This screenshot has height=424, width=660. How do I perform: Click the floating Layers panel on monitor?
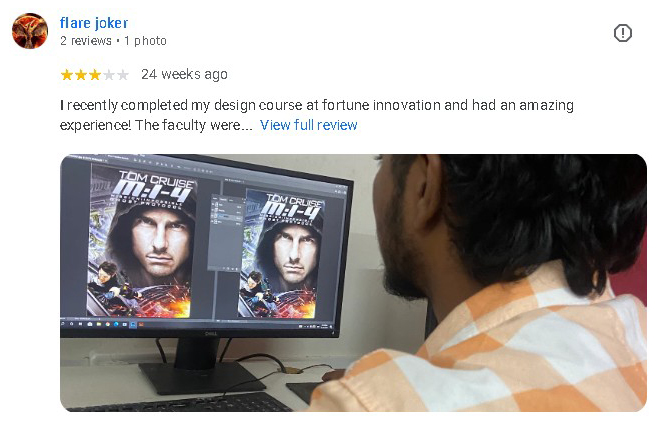coord(227,232)
